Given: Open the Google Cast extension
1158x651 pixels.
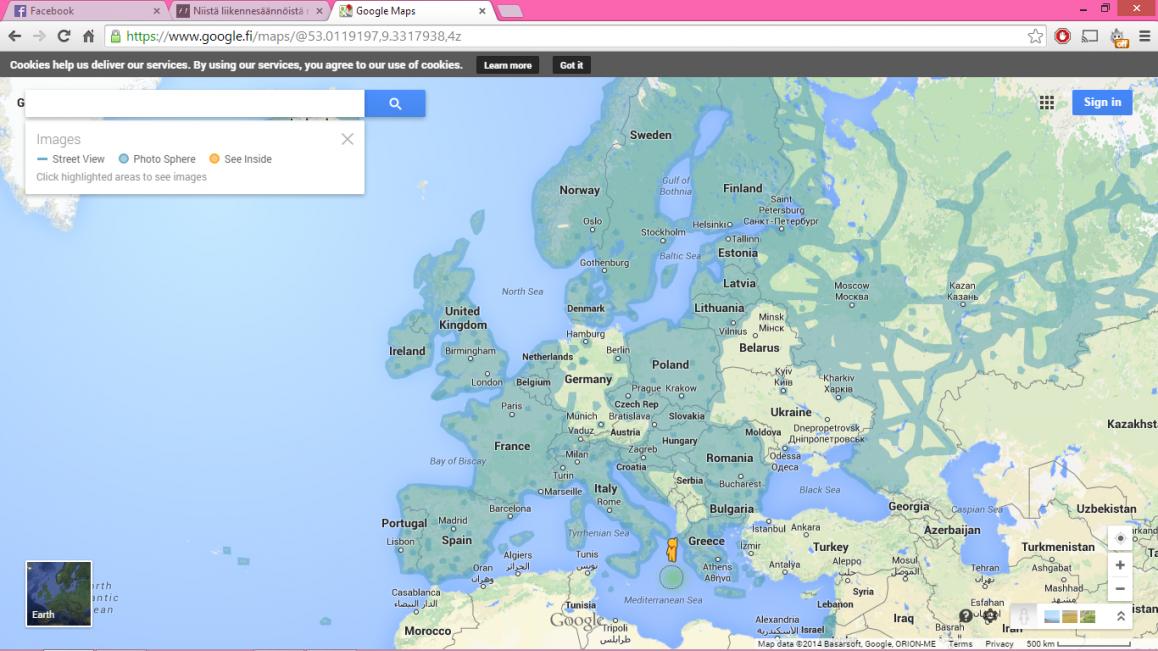Looking at the screenshot, I should pos(1089,36).
